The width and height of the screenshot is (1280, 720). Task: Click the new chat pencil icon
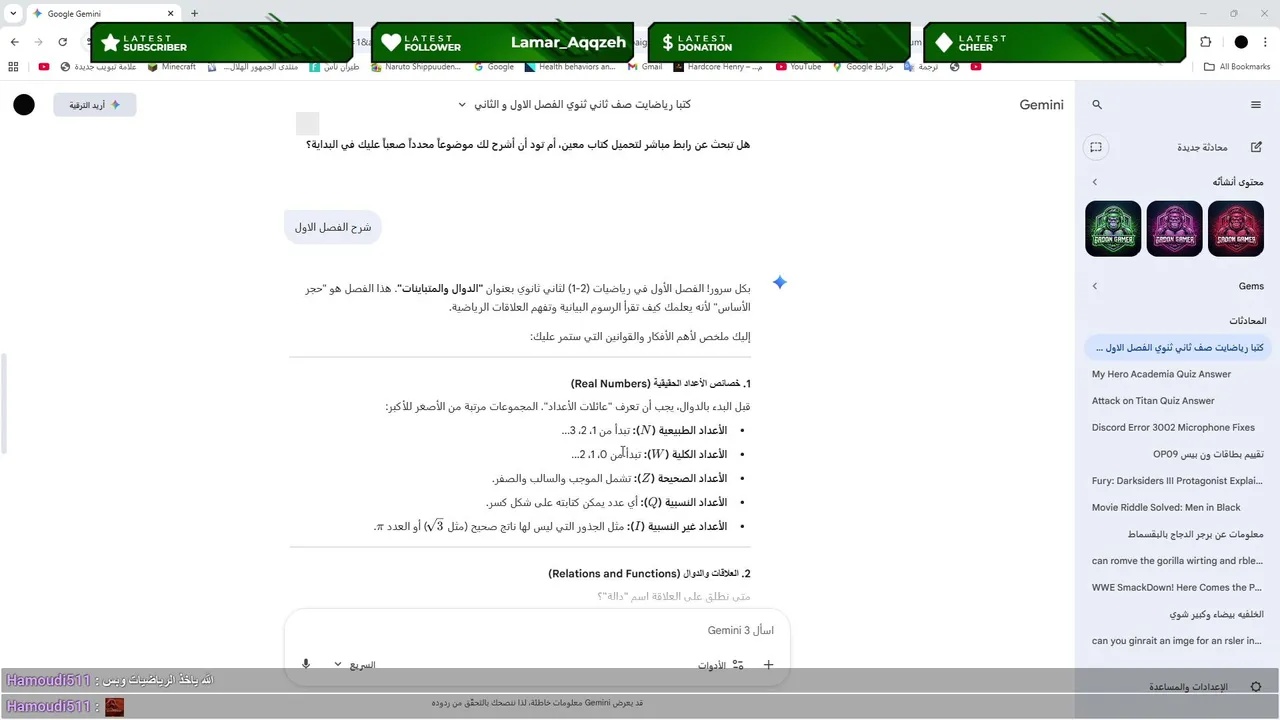[1256, 147]
